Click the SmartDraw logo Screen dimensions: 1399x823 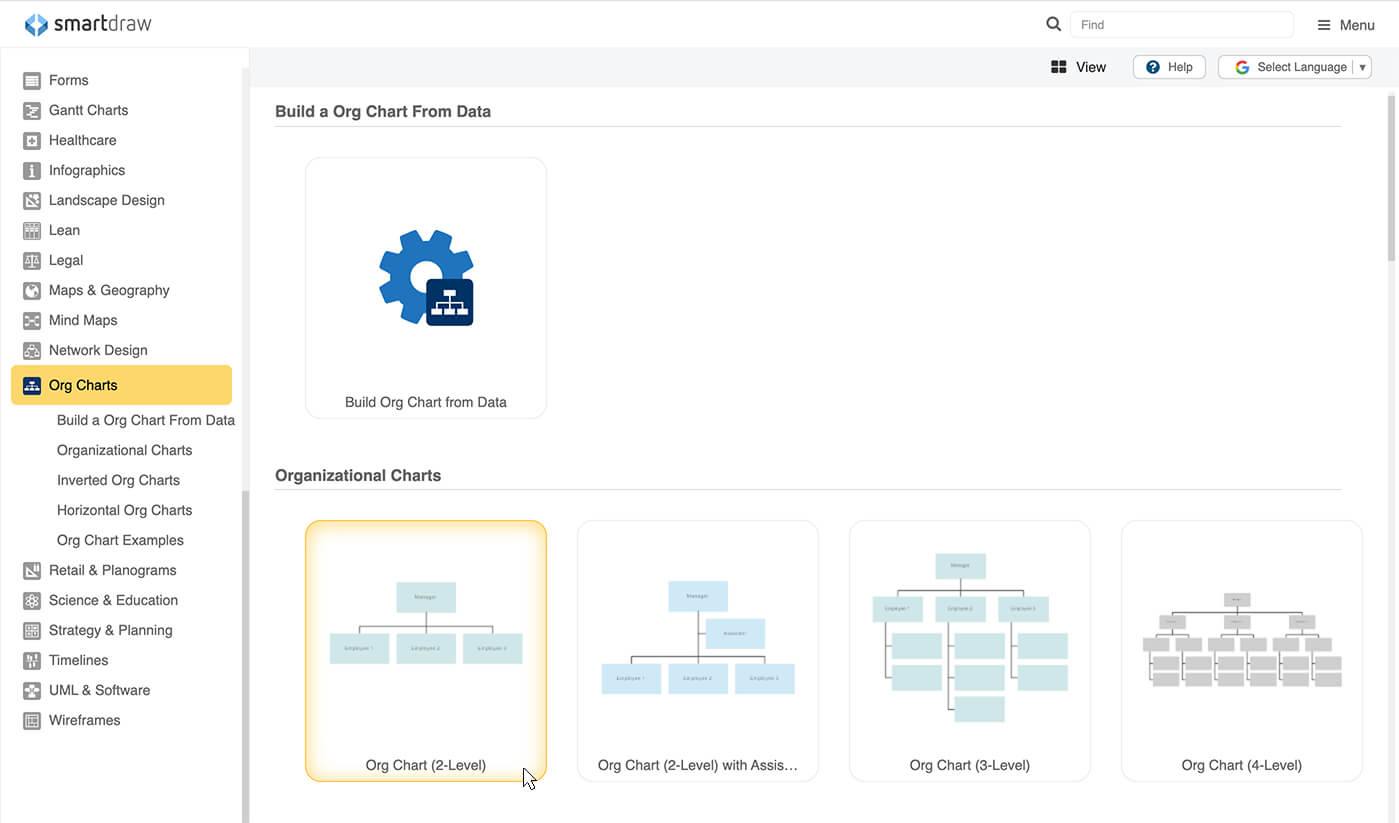88,24
